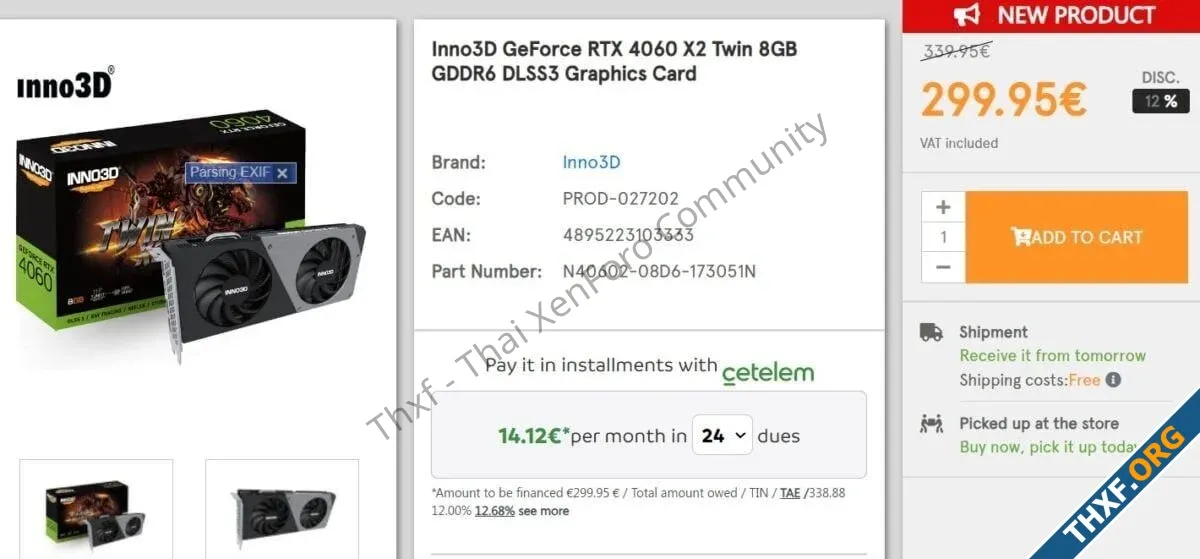Screen dimensions: 1200x559
Task: Click the shipping cost info icon
Action: [x=1113, y=380]
